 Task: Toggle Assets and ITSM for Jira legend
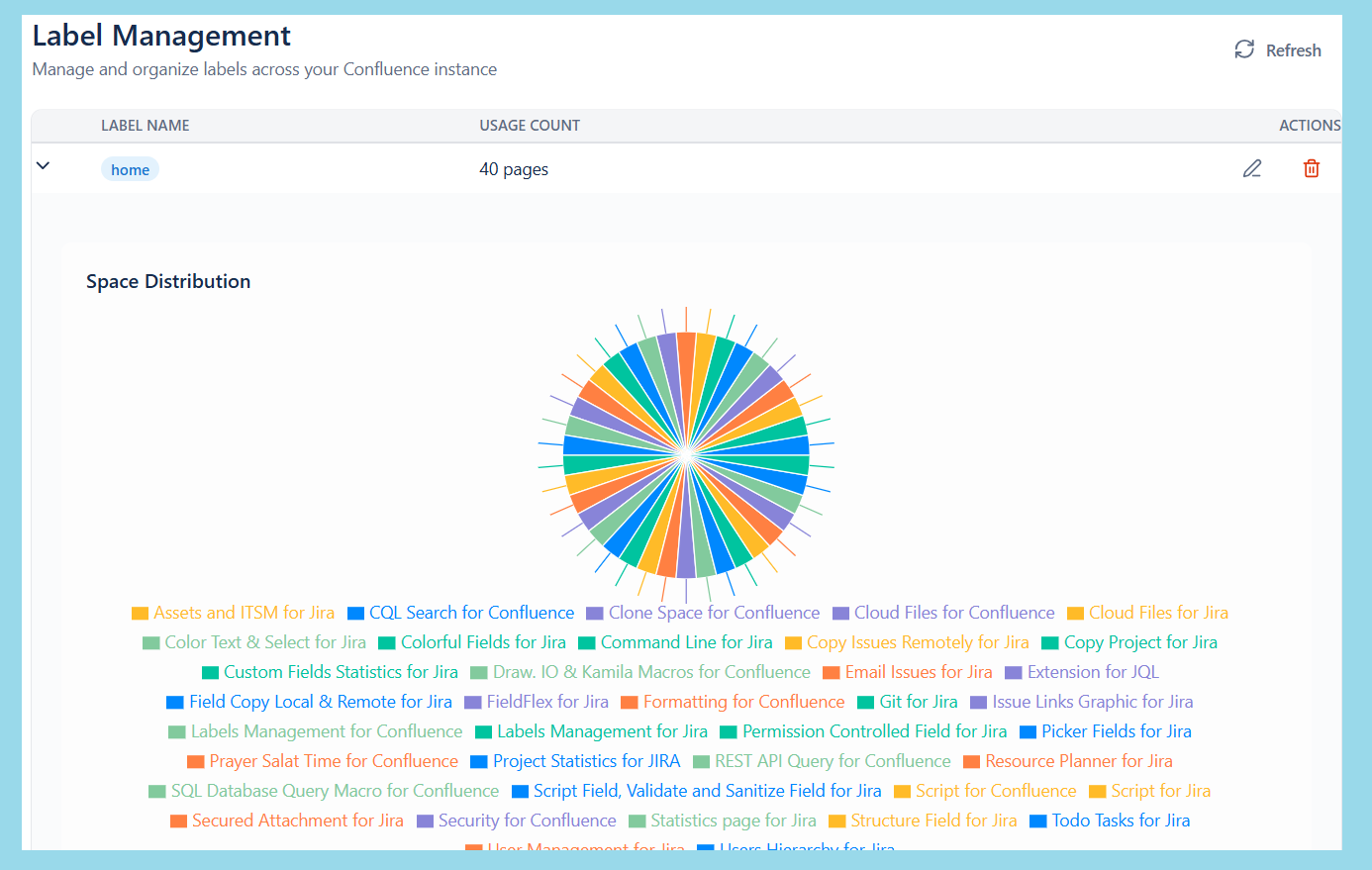[x=234, y=613]
